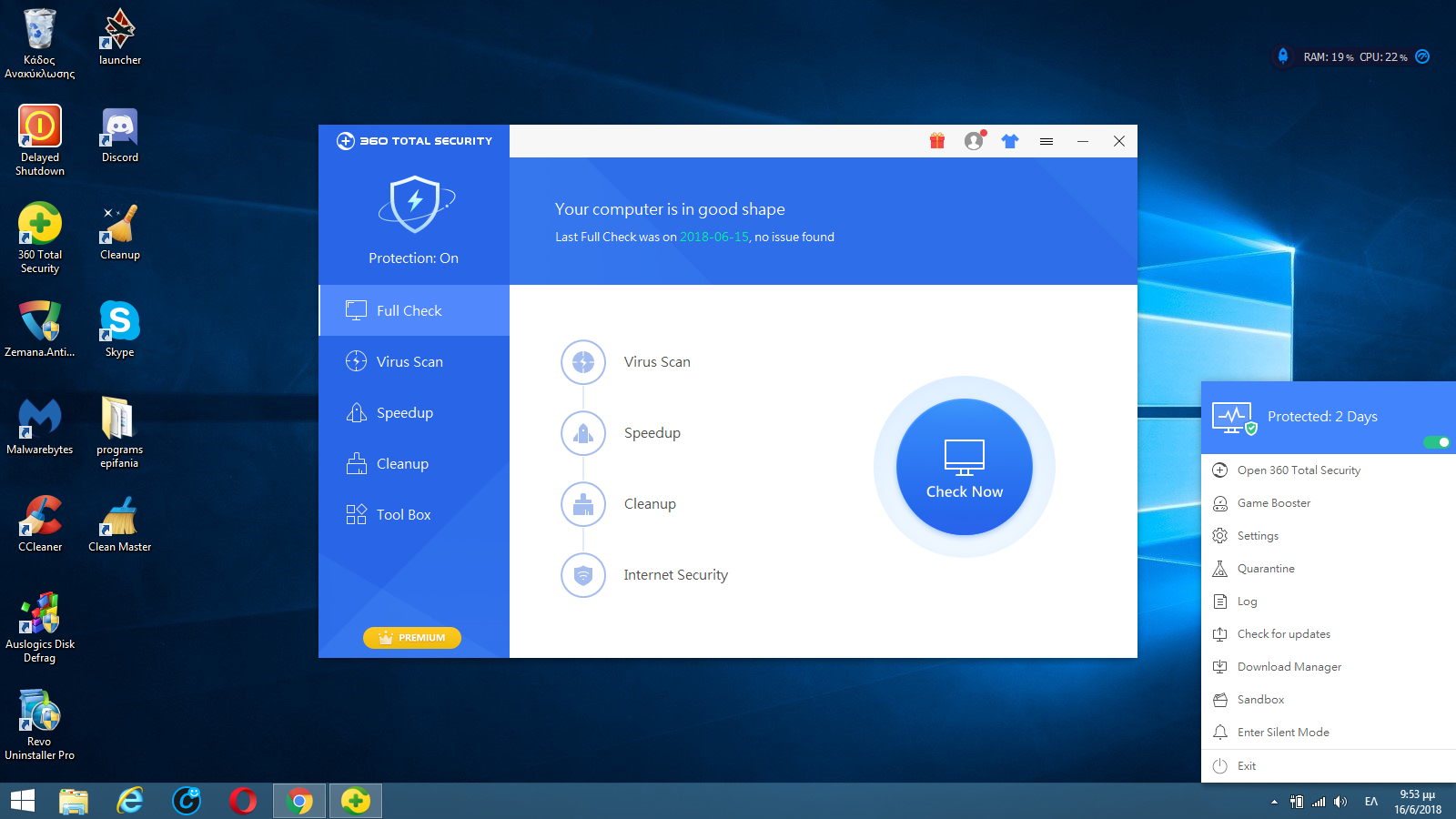Choose Open 360 Total Security in tray menu
1456x819 pixels.
coord(1329,470)
